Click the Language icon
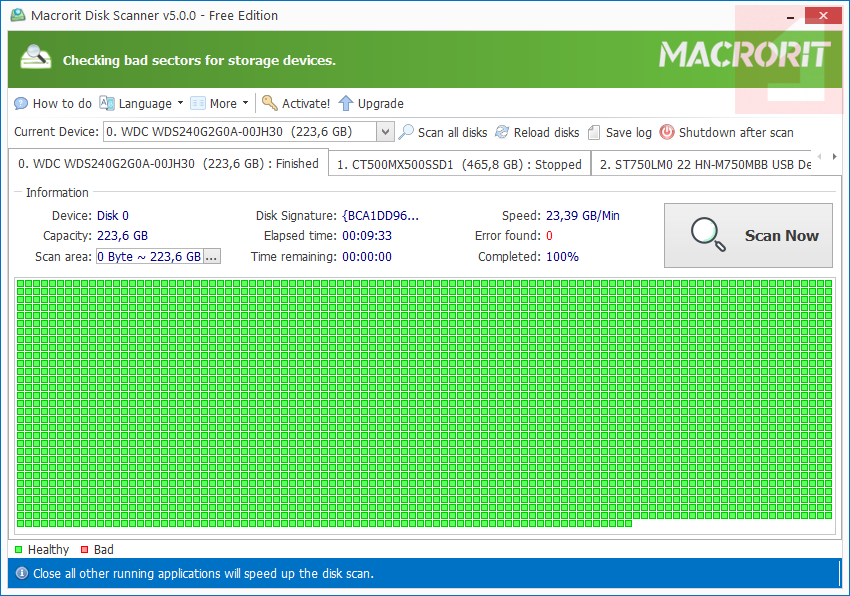Viewport: 850px width, 596px height. (107, 103)
